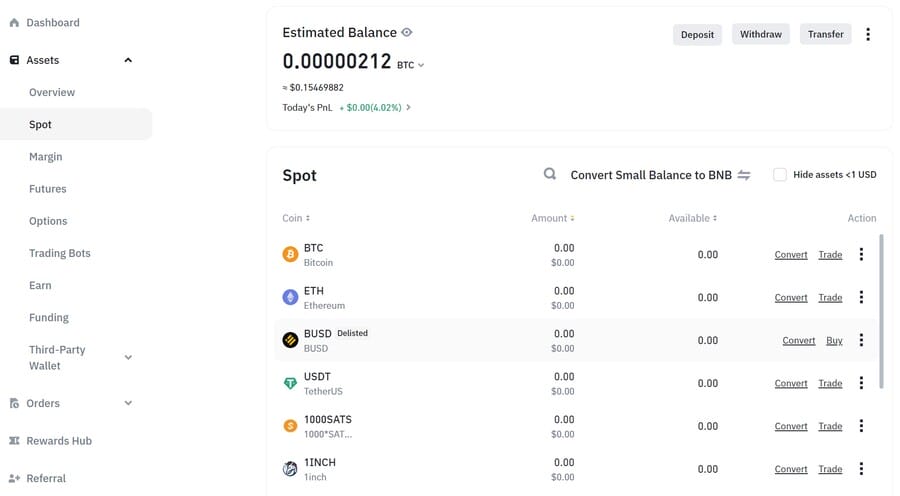Open Today's PnL details arrow

coord(408,107)
